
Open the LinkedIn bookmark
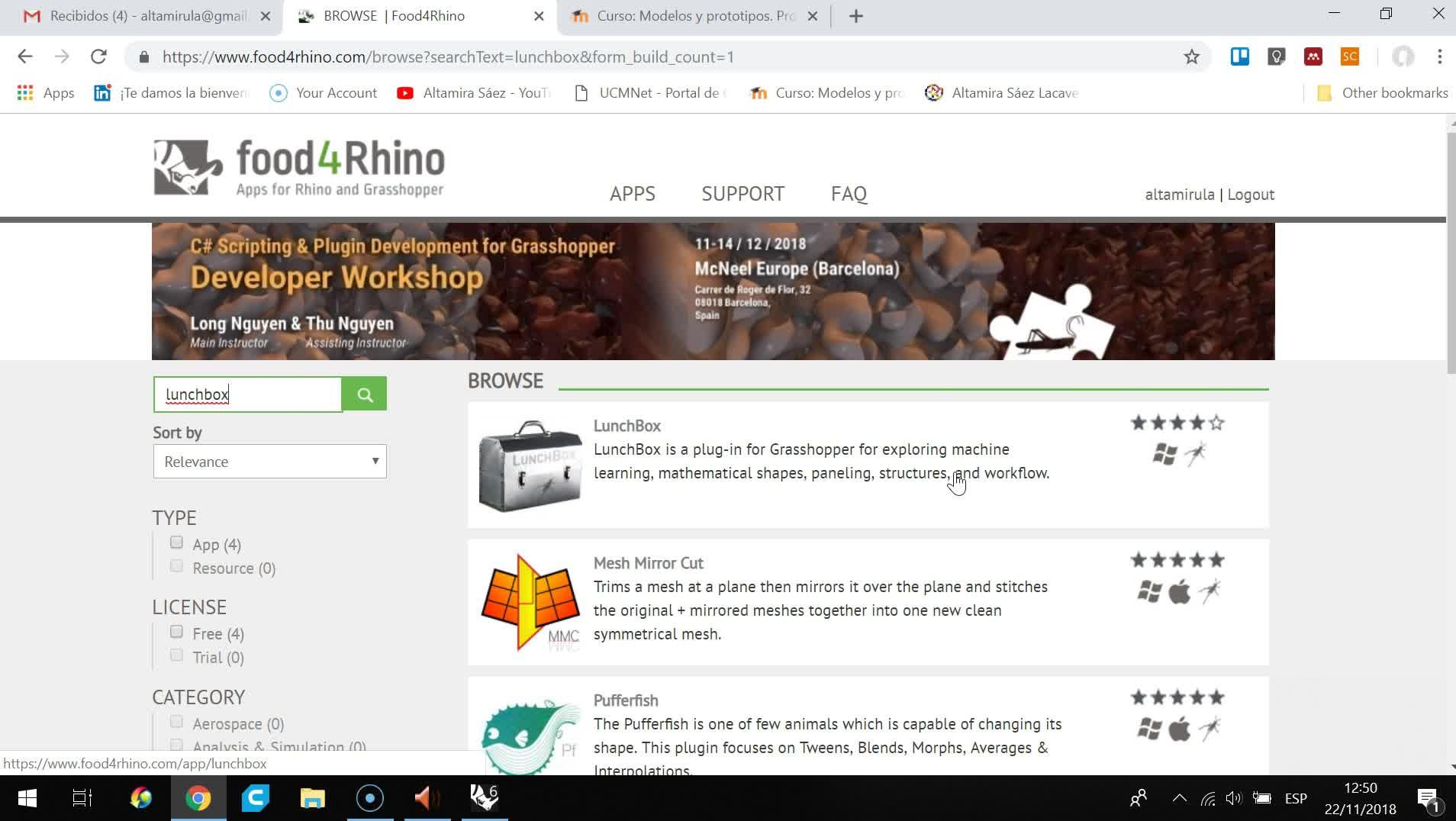(x=171, y=93)
